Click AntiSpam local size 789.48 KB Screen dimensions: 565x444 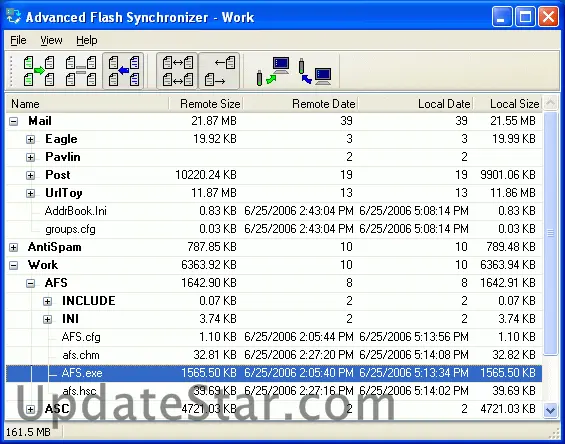(x=511, y=247)
